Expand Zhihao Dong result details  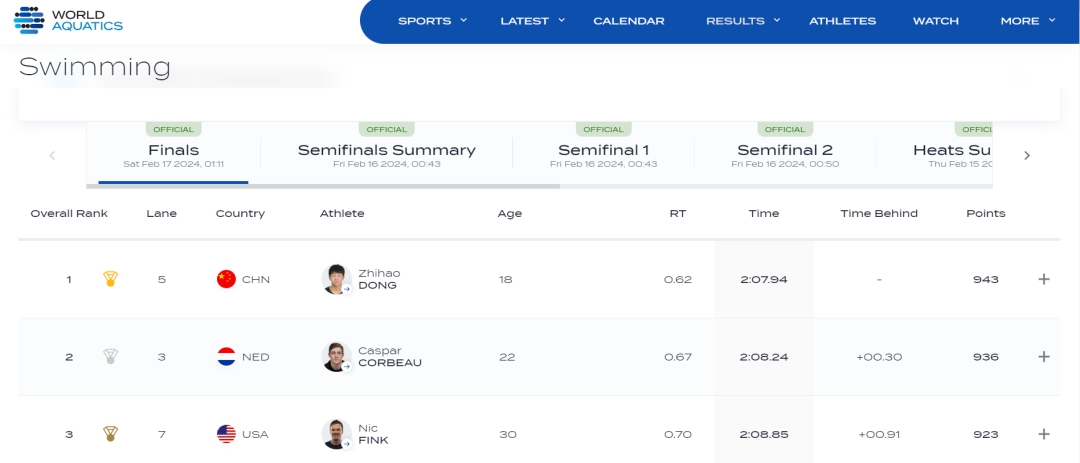click(x=1044, y=279)
